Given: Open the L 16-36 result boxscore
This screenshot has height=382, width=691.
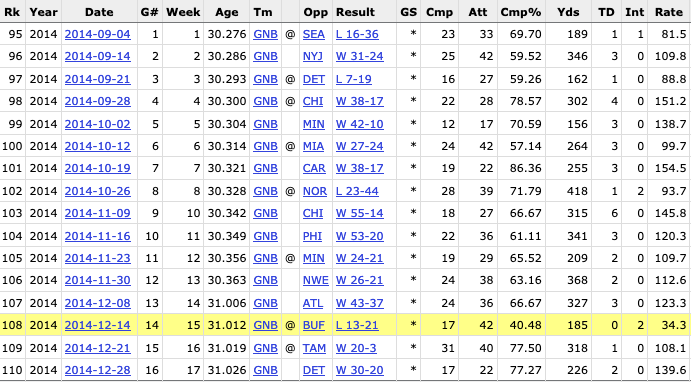Looking at the screenshot, I should tap(357, 34).
